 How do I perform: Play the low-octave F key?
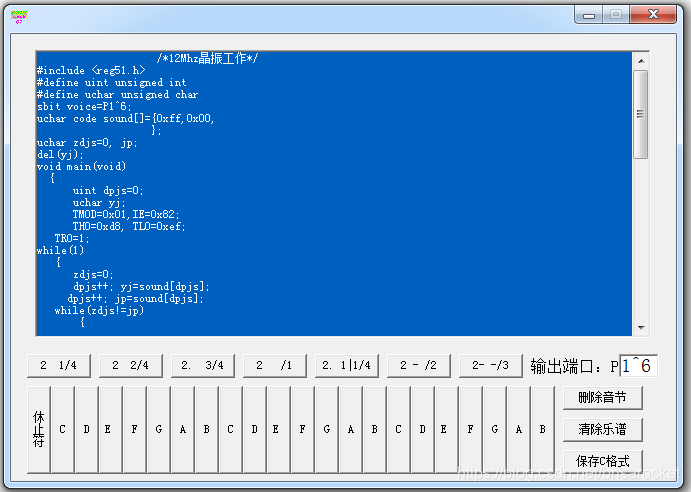click(134, 429)
